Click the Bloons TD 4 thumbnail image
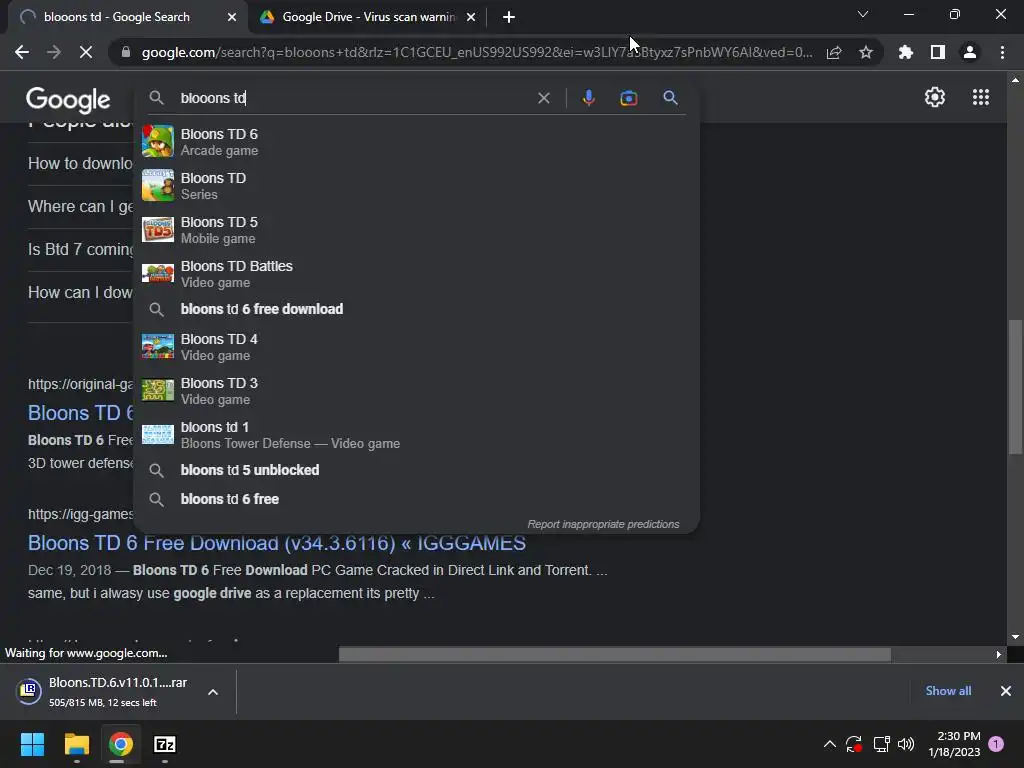 (x=158, y=346)
